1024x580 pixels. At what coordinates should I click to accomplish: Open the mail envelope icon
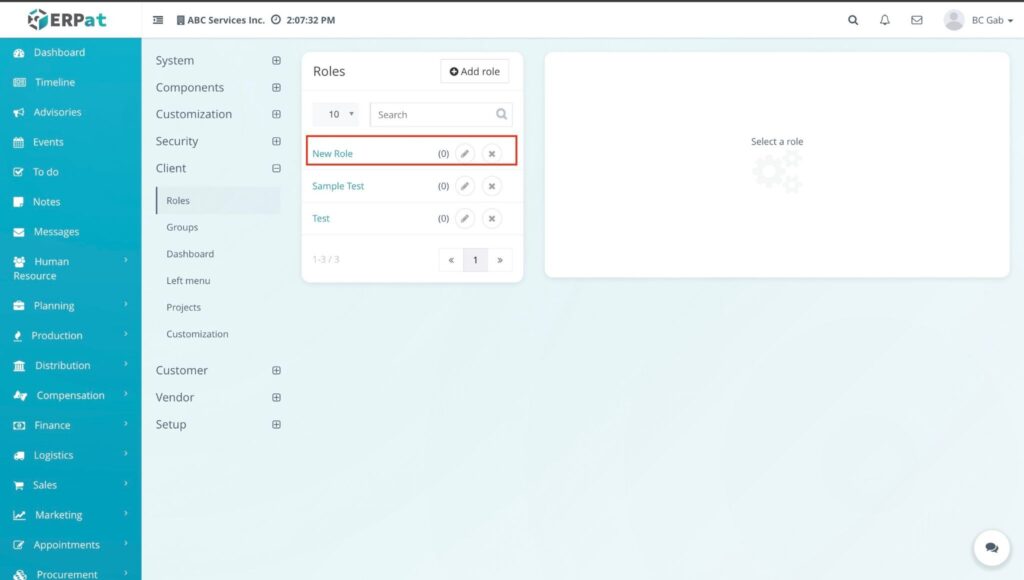(917, 20)
